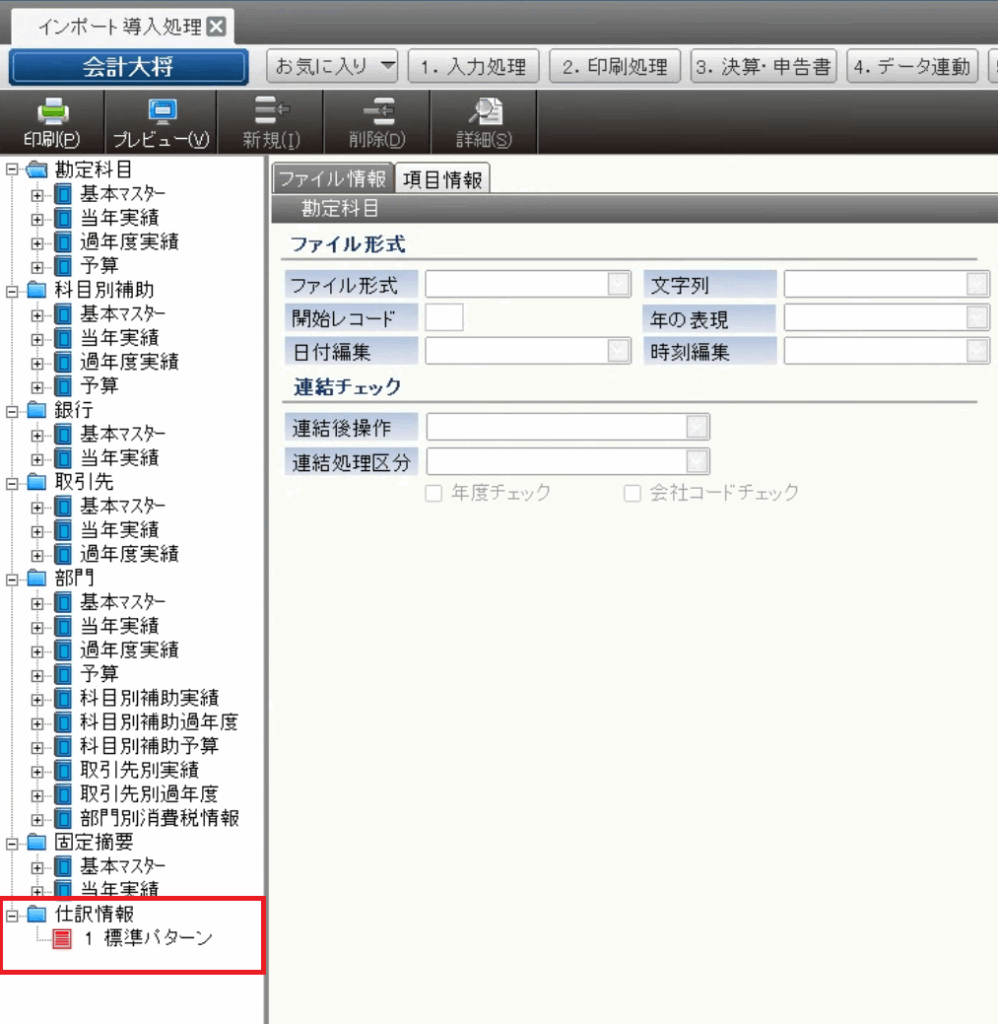
Task: Collapse the 取引先 tree node
Action: click(x=12, y=482)
